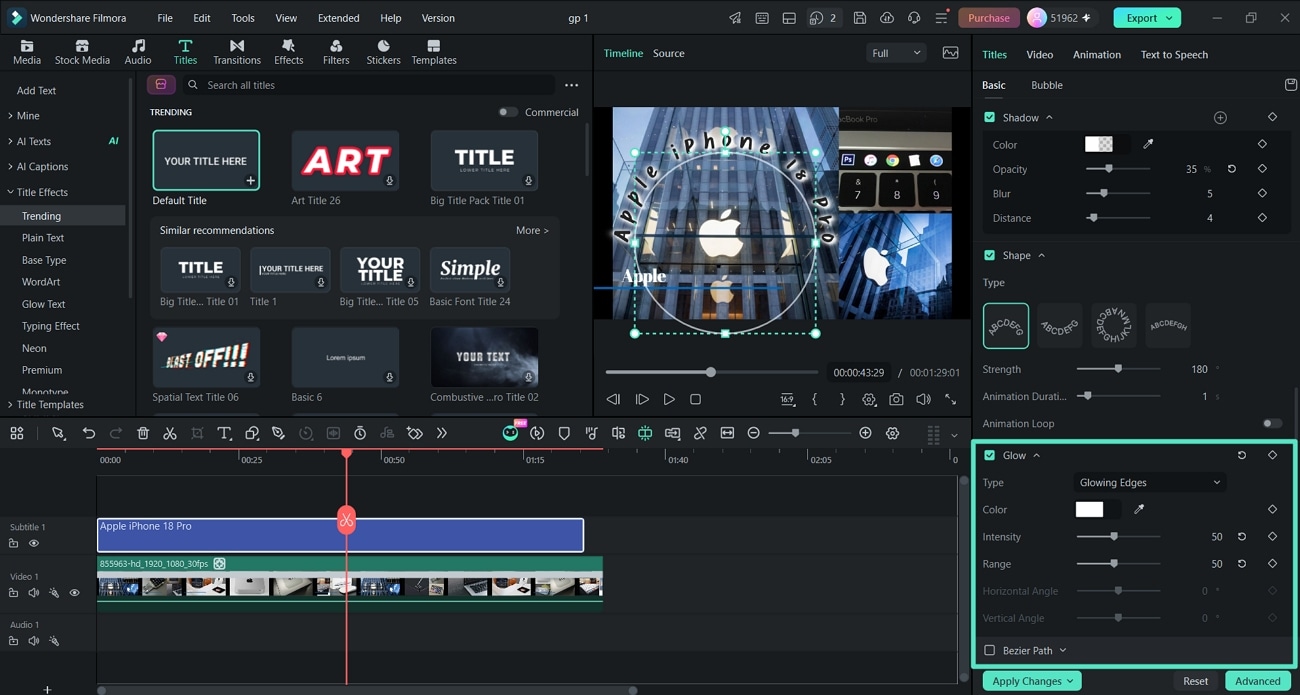Click the redo arrow in timeline toolbar
Image resolution: width=1300 pixels, height=695 pixels.
116,433
